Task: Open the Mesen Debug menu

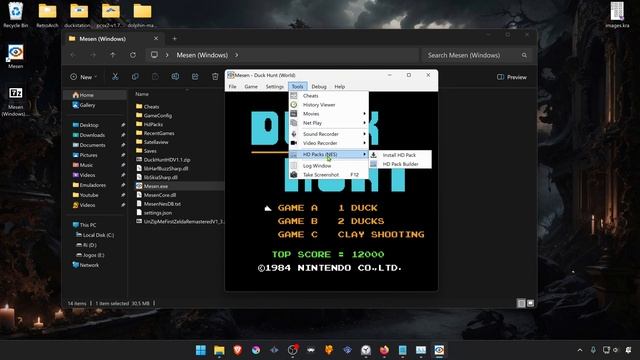Action: pyautogui.click(x=319, y=87)
